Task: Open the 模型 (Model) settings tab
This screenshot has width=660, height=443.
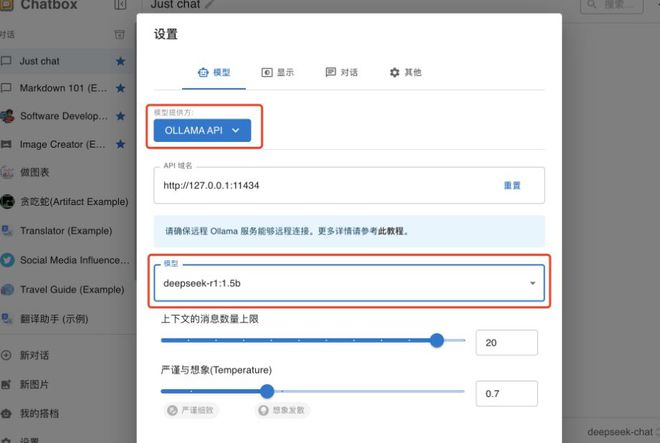Action: coord(214,72)
